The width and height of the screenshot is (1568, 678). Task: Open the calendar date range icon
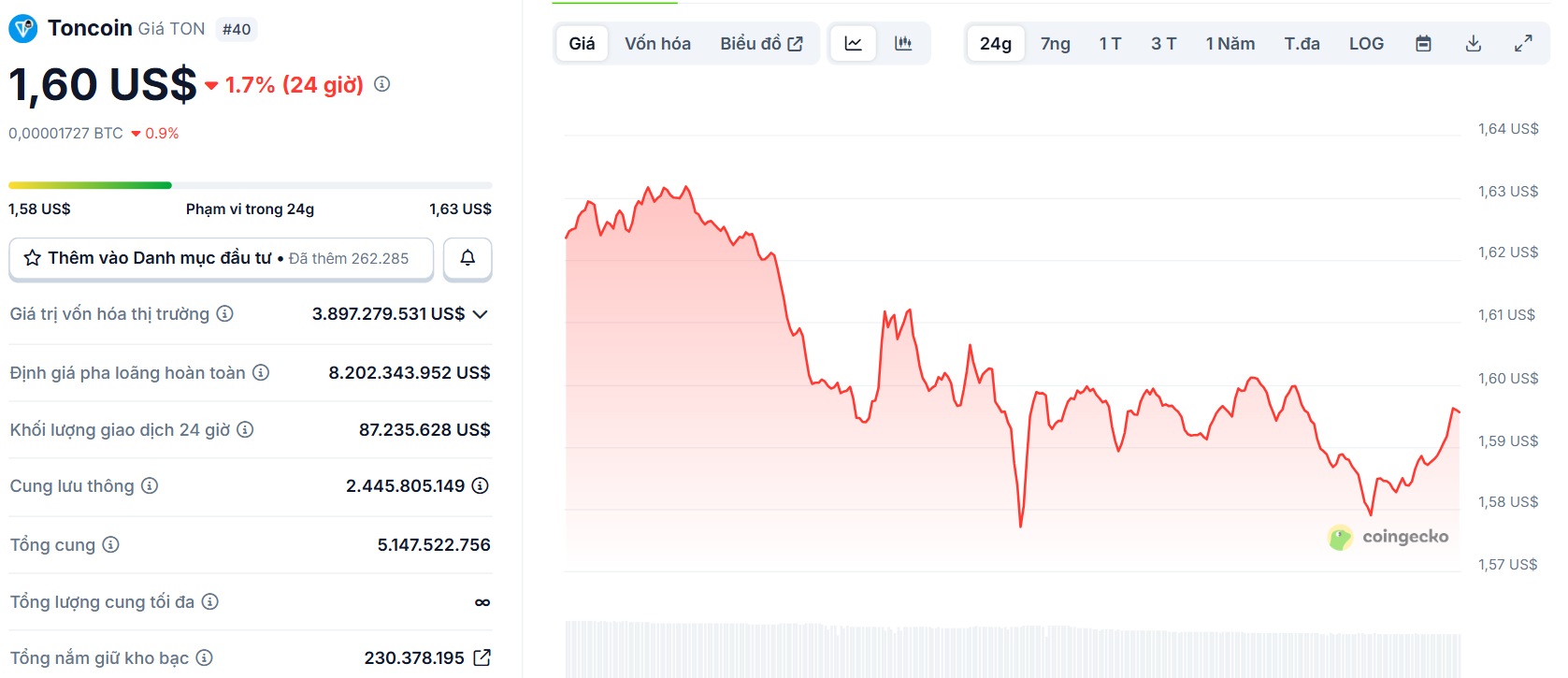[1422, 42]
